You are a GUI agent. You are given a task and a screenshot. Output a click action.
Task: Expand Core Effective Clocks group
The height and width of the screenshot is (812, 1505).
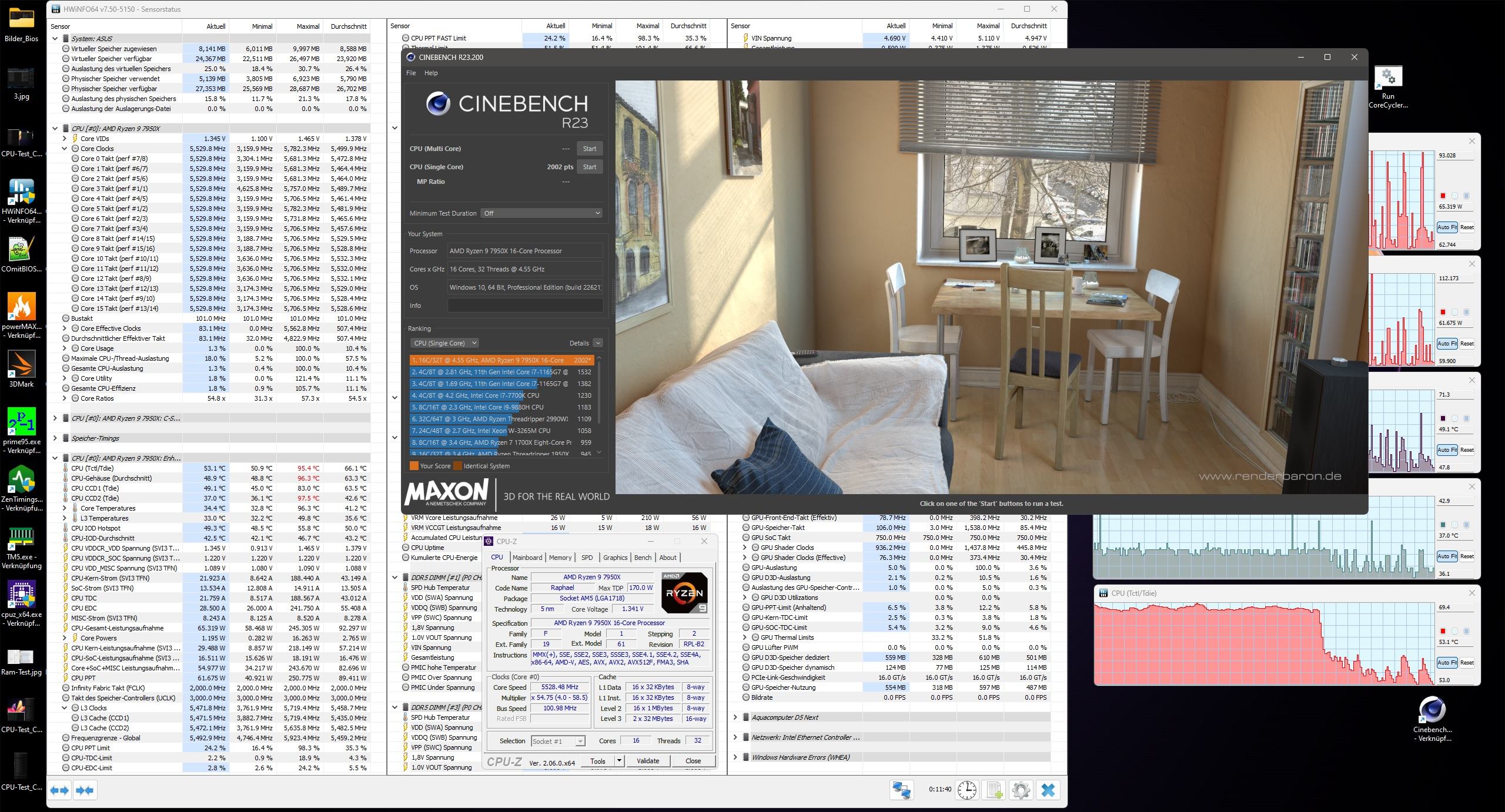point(65,328)
